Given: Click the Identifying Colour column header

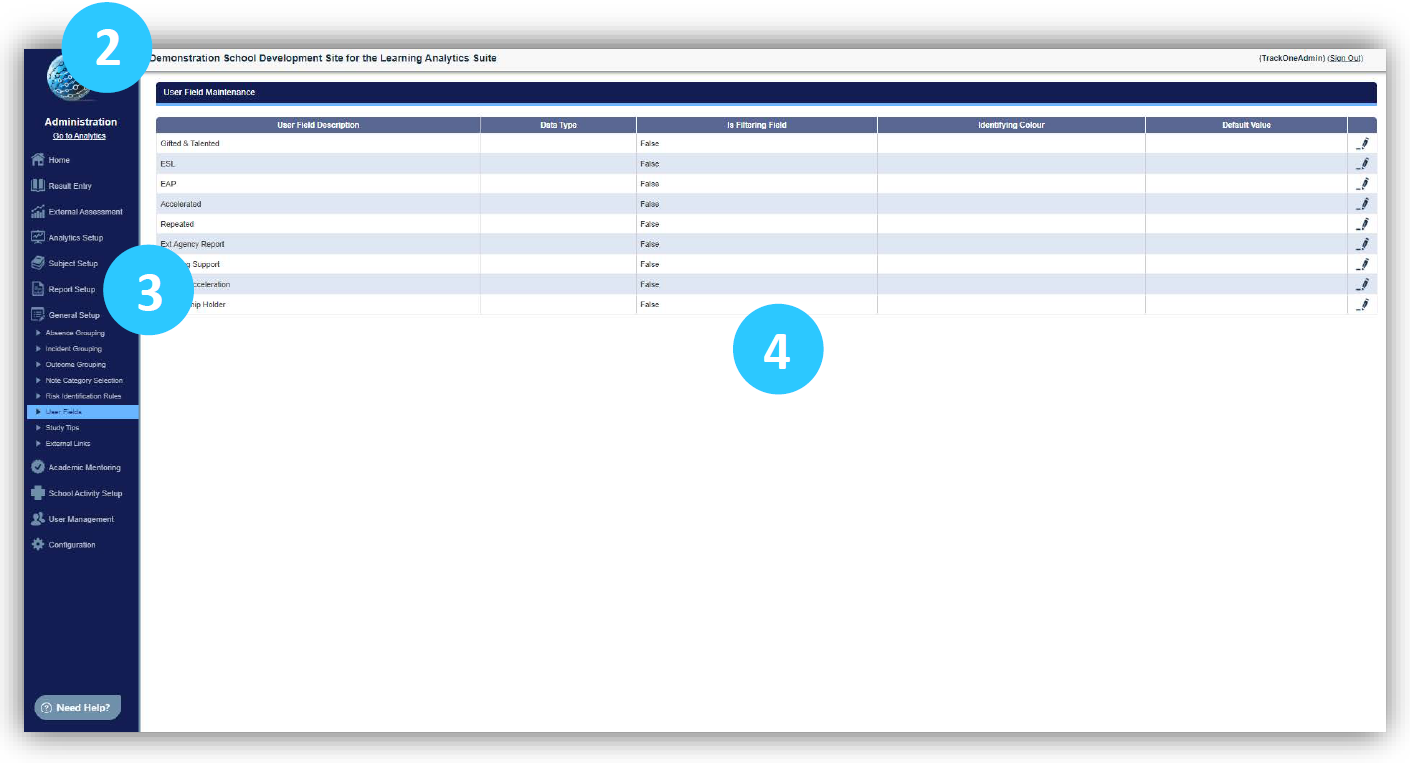Looking at the screenshot, I should pos(1011,125).
